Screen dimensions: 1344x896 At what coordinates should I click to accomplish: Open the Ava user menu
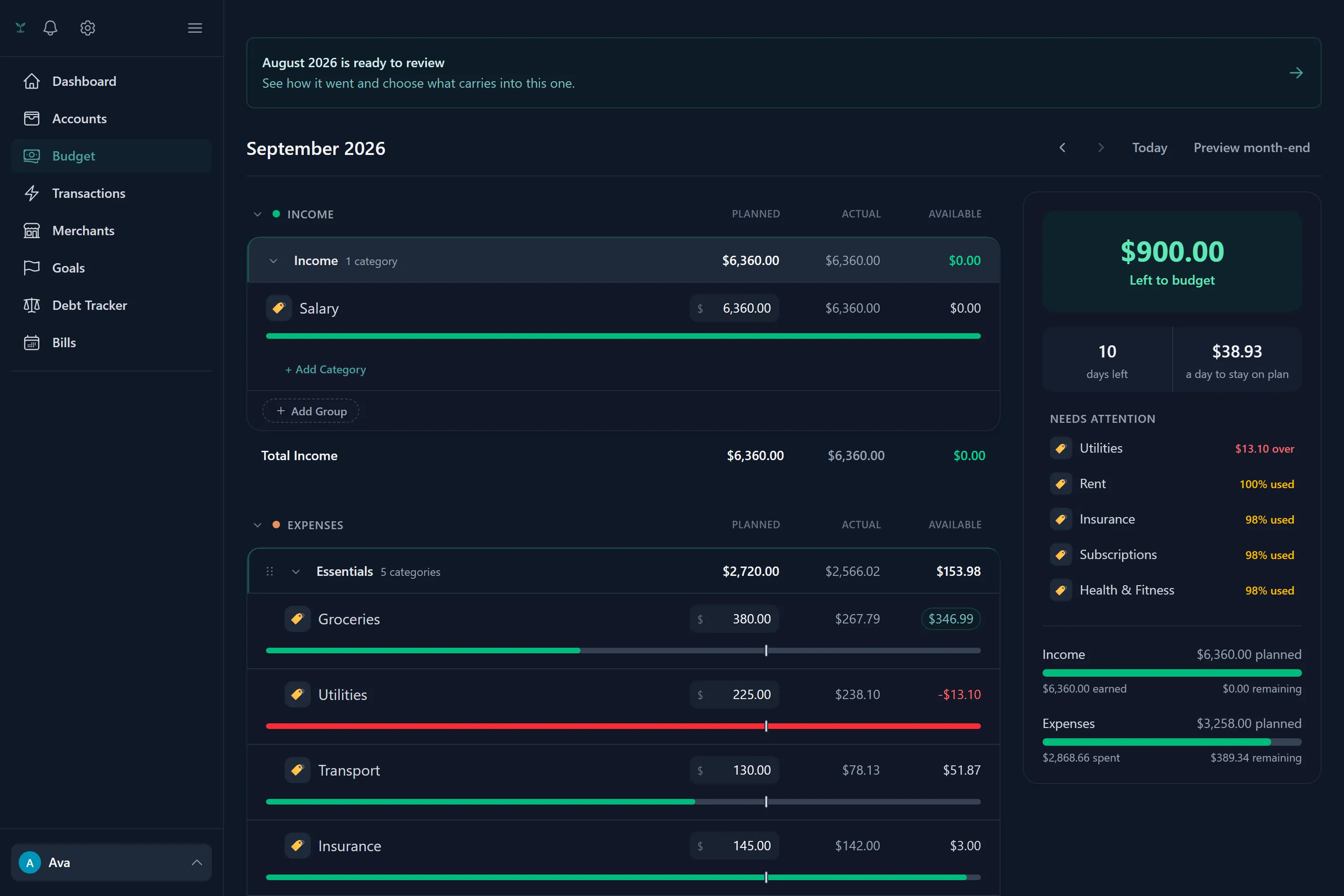click(112, 862)
